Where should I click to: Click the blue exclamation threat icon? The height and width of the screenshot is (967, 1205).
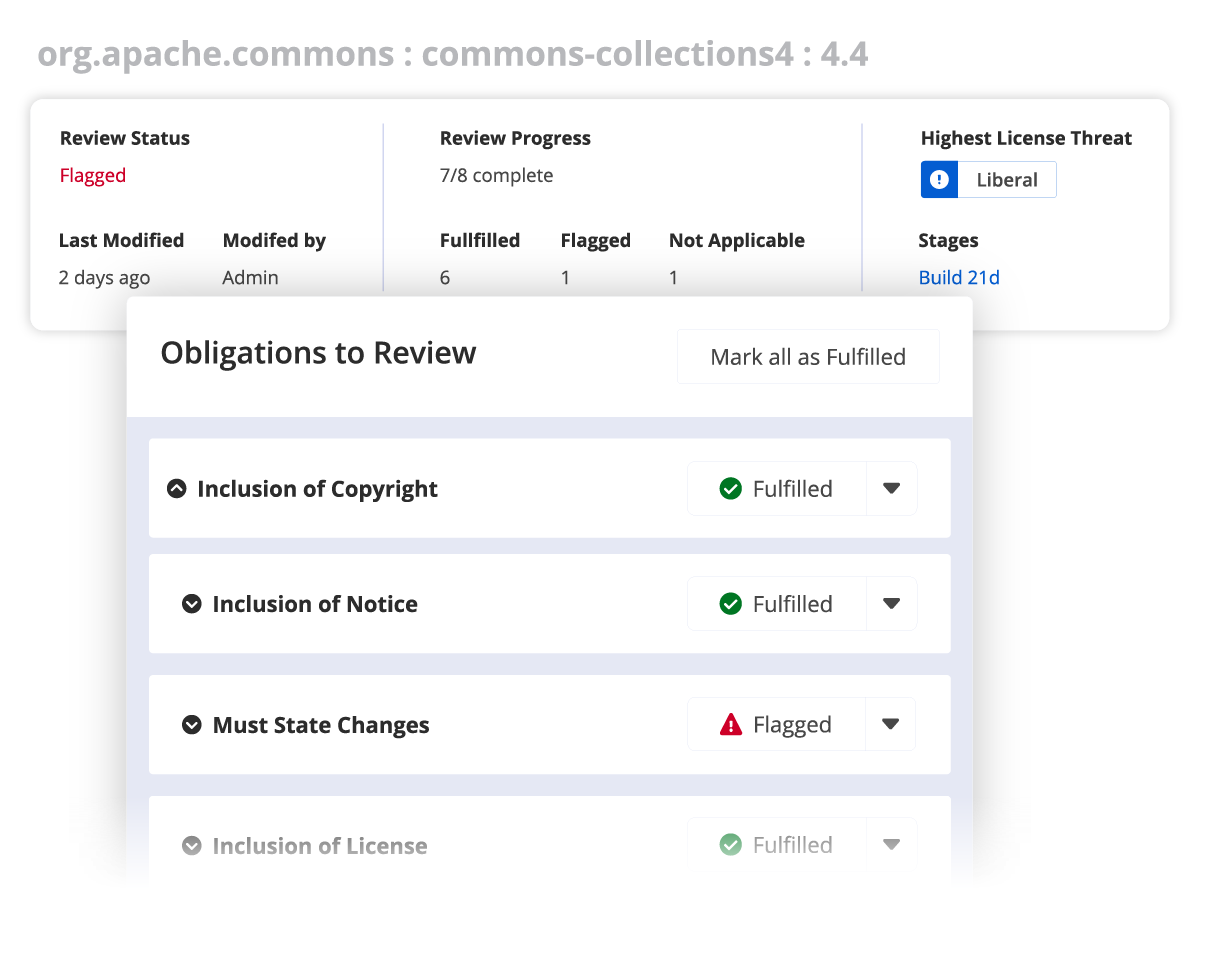click(939, 180)
